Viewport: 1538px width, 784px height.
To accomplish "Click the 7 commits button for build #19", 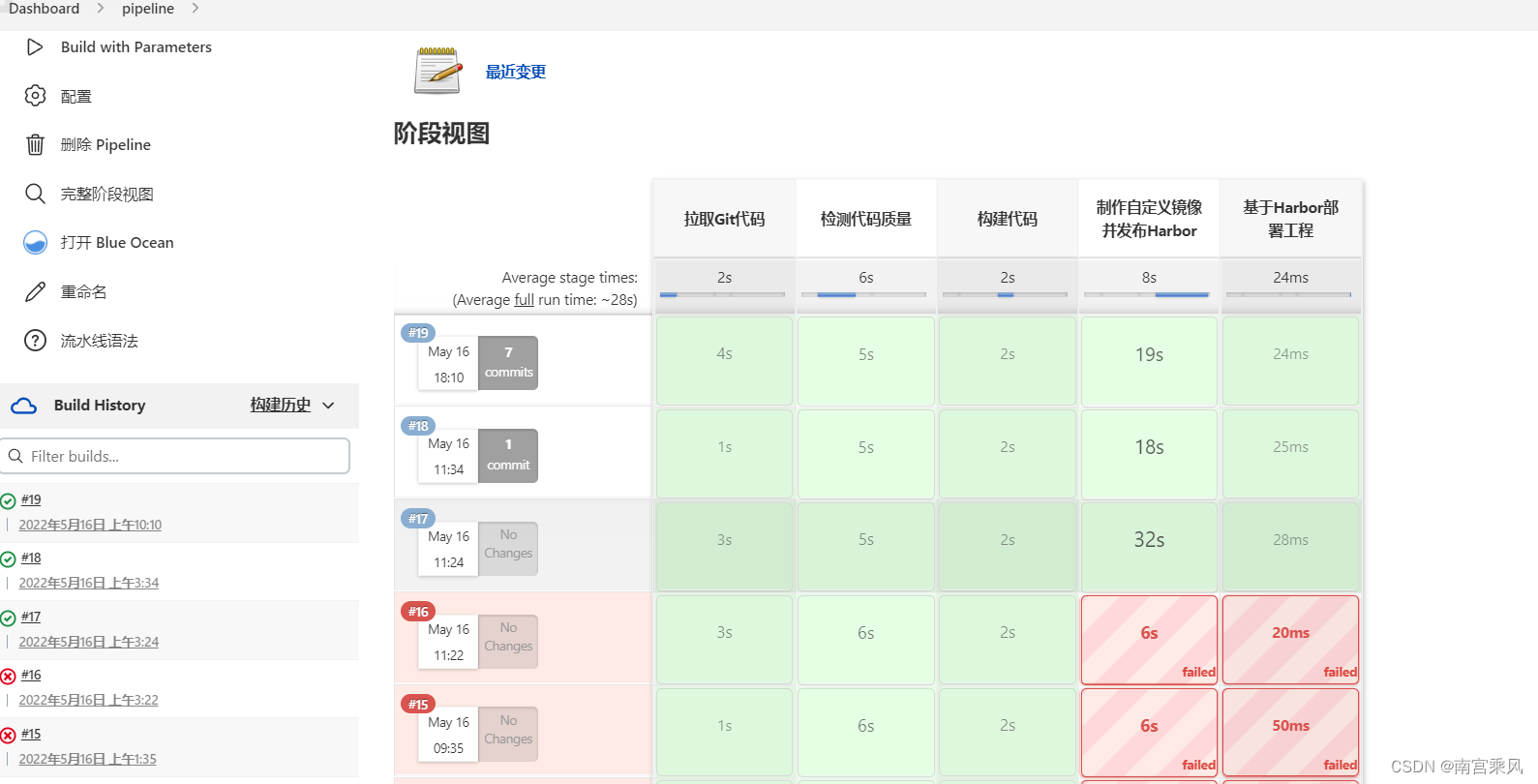I will pos(508,363).
